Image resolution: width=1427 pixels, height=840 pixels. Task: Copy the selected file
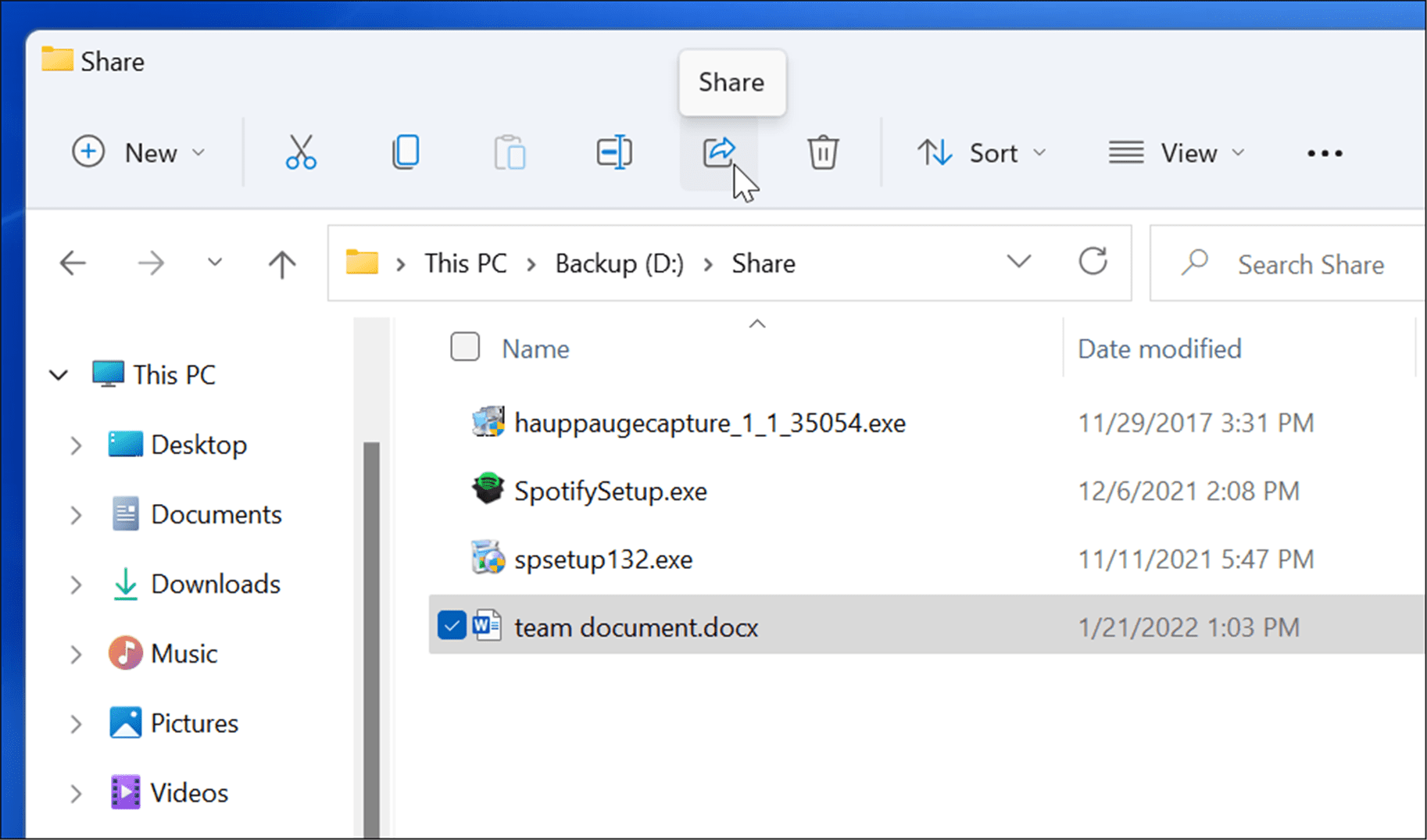click(x=406, y=152)
